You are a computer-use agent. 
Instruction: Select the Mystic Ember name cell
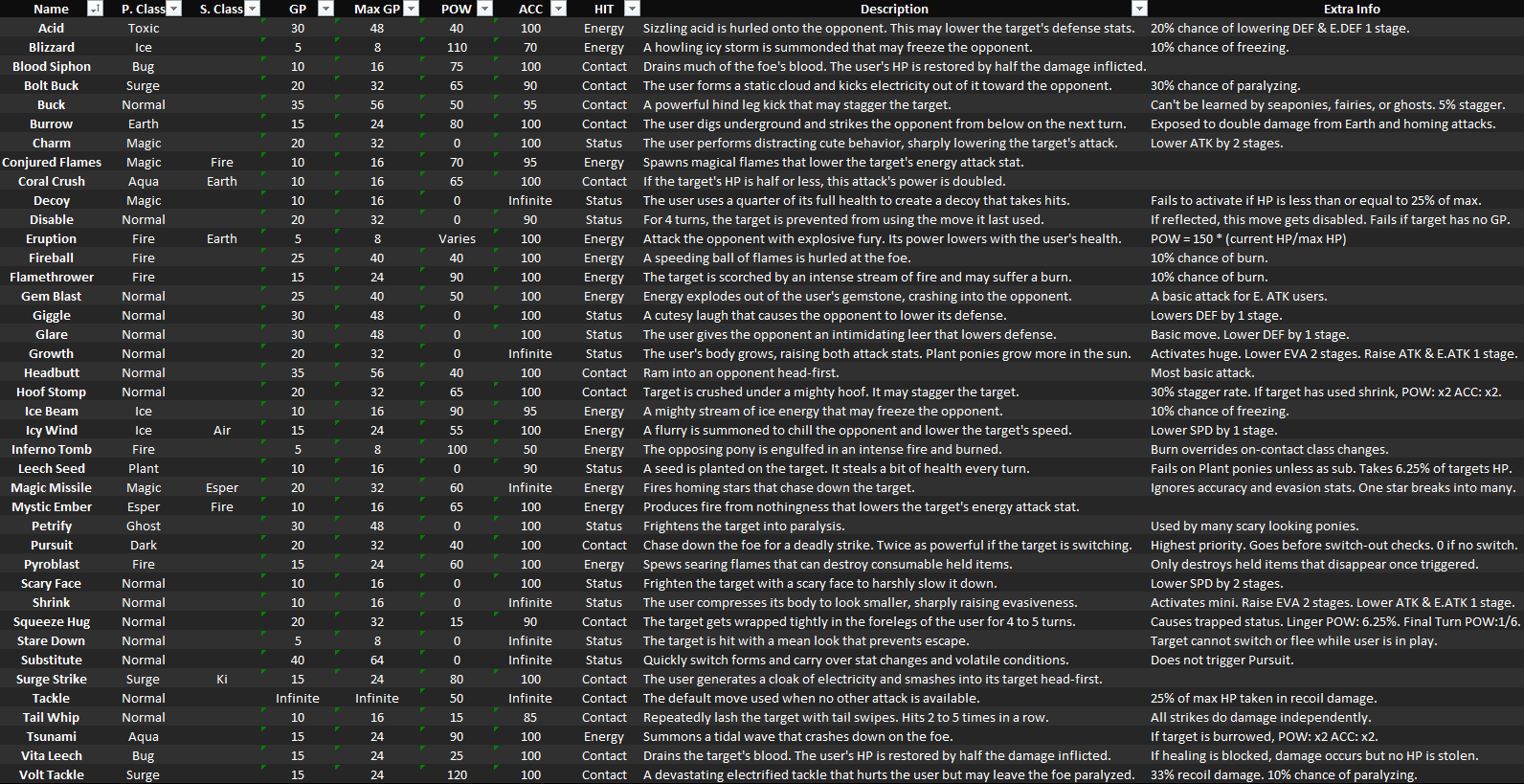pos(52,506)
